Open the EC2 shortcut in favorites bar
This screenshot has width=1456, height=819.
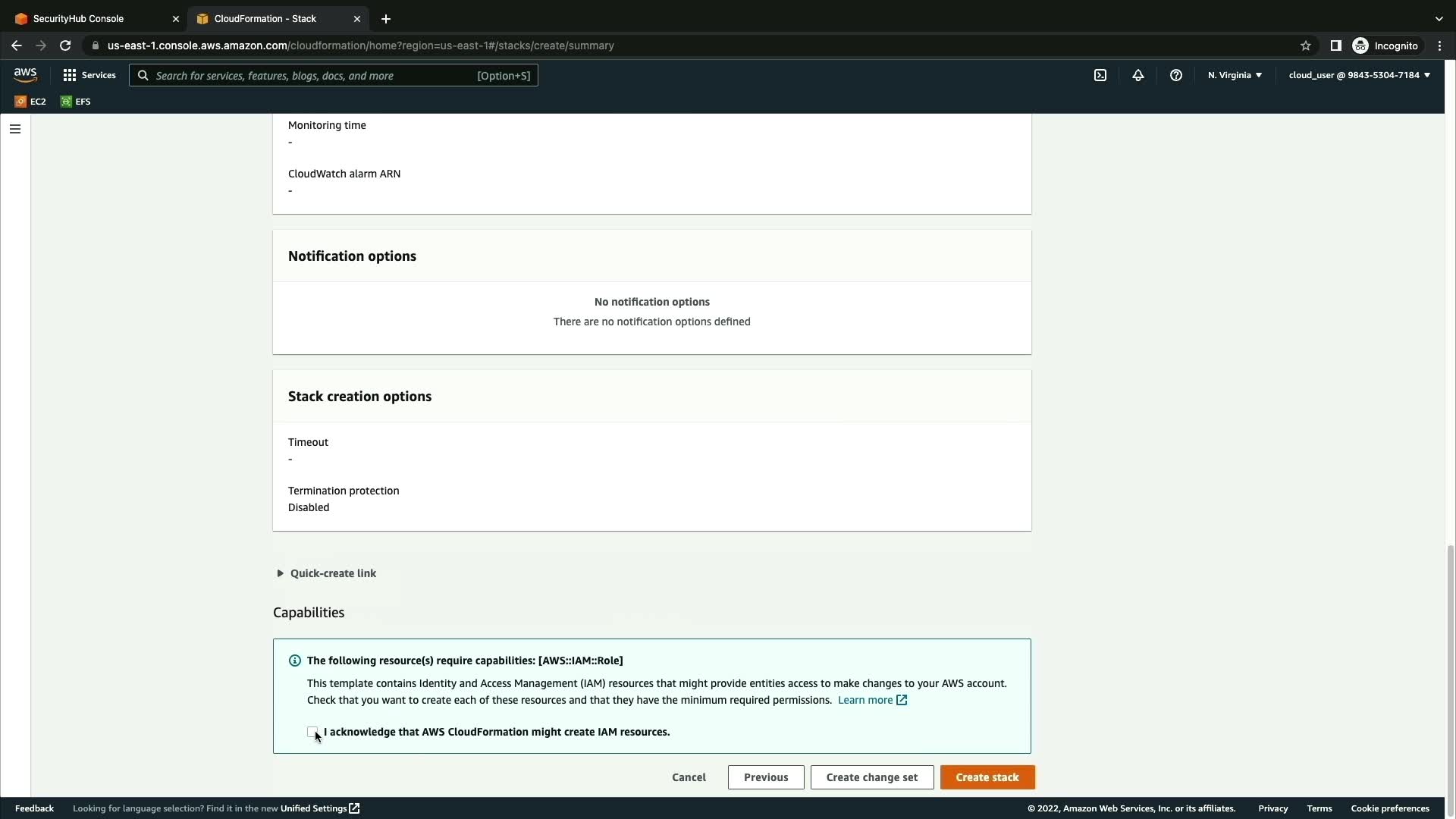pos(30,102)
